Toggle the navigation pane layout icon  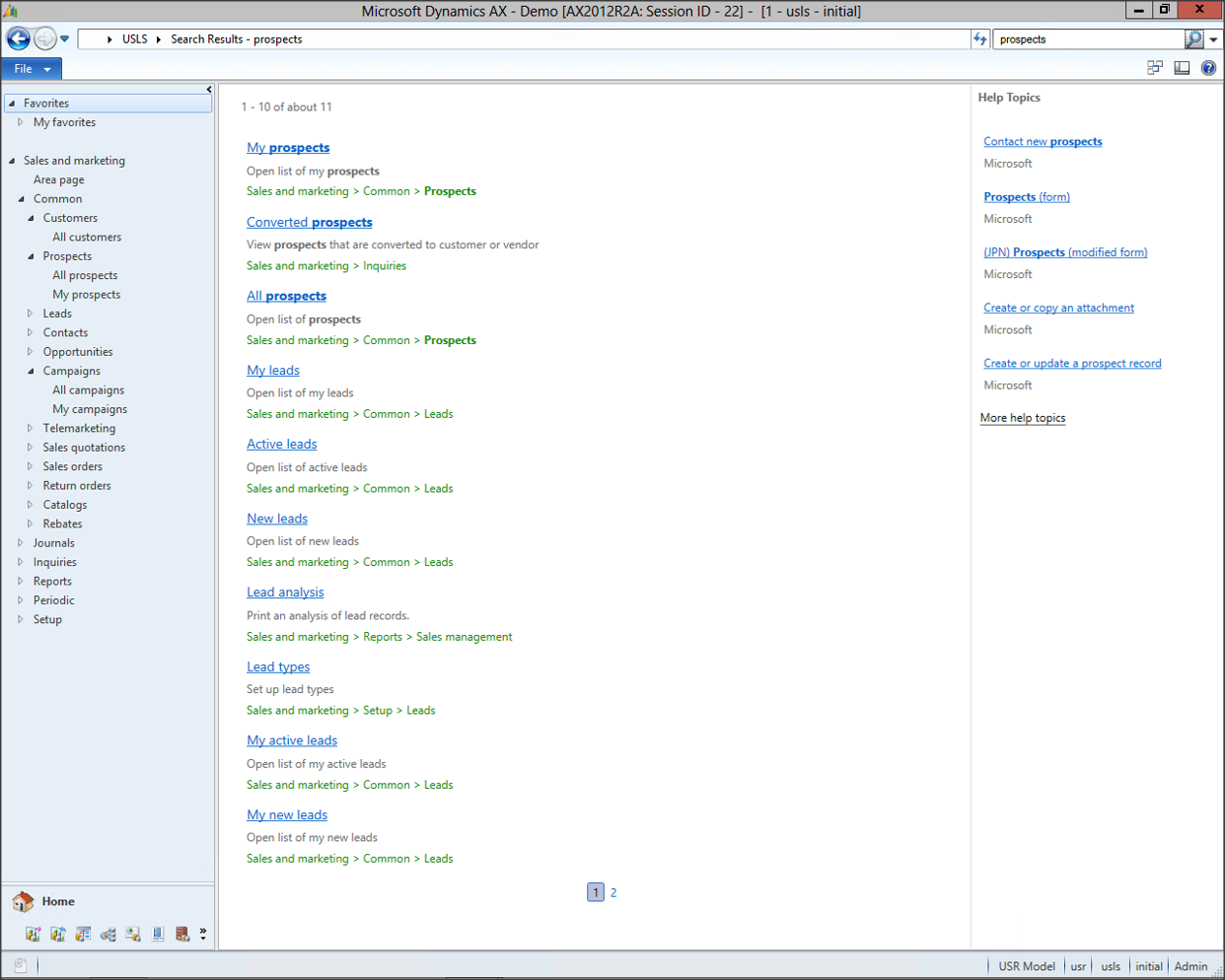[x=1182, y=68]
